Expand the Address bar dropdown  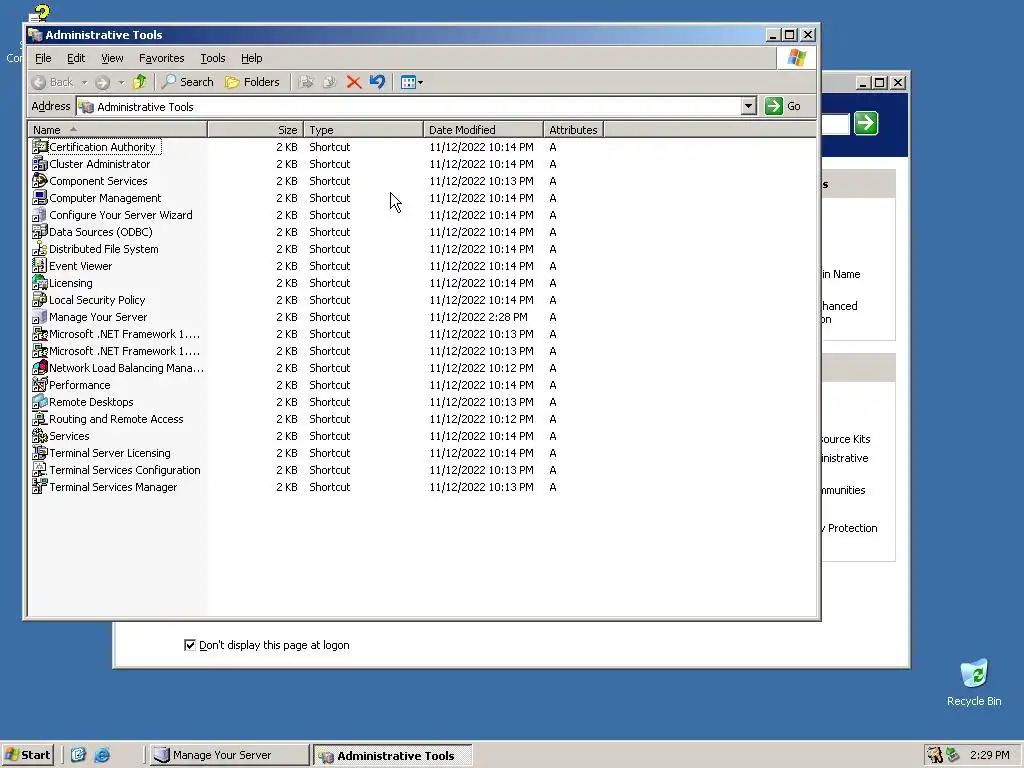point(748,106)
